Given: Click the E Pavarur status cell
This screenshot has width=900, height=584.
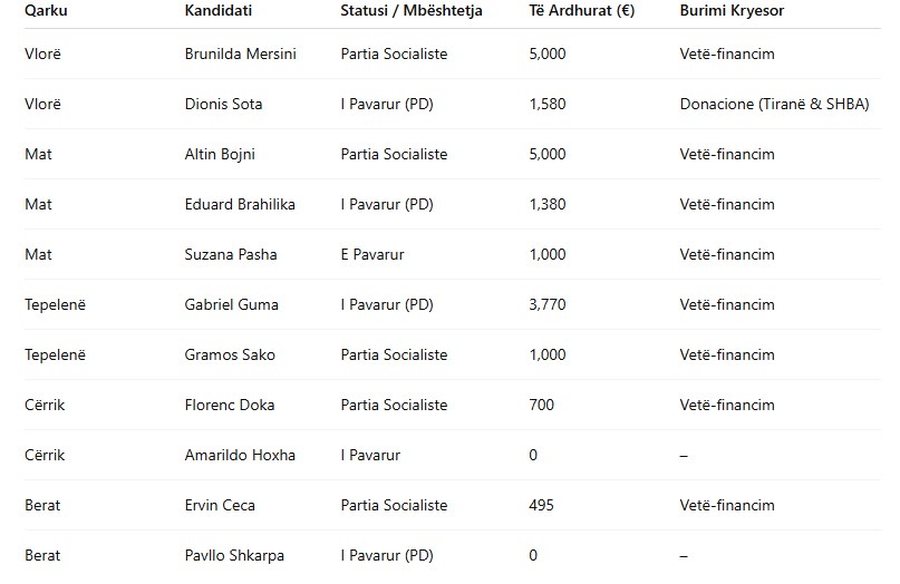Looking at the screenshot, I should click(x=372, y=254).
